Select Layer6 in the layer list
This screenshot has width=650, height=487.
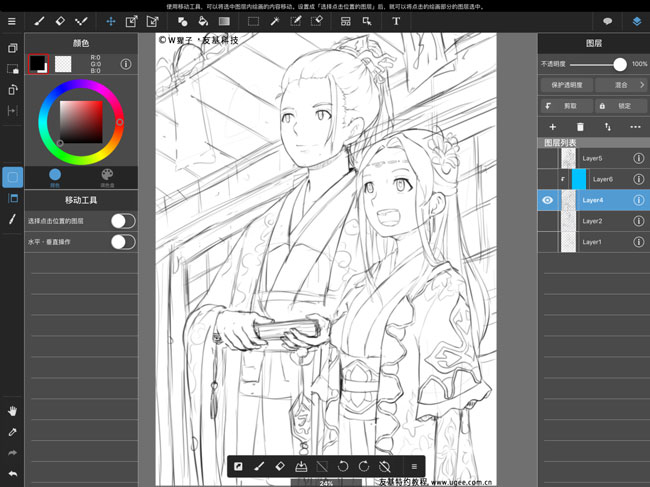[594, 179]
